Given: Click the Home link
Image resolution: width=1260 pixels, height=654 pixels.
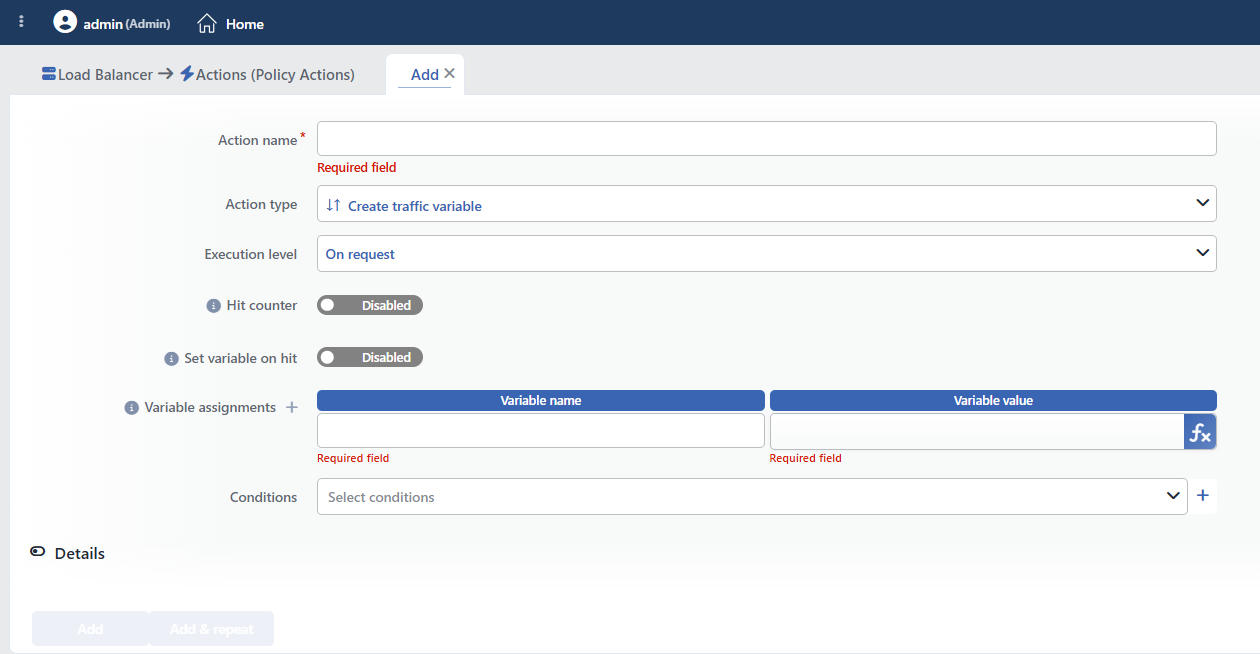Looking at the screenshot, I should 245,23.
